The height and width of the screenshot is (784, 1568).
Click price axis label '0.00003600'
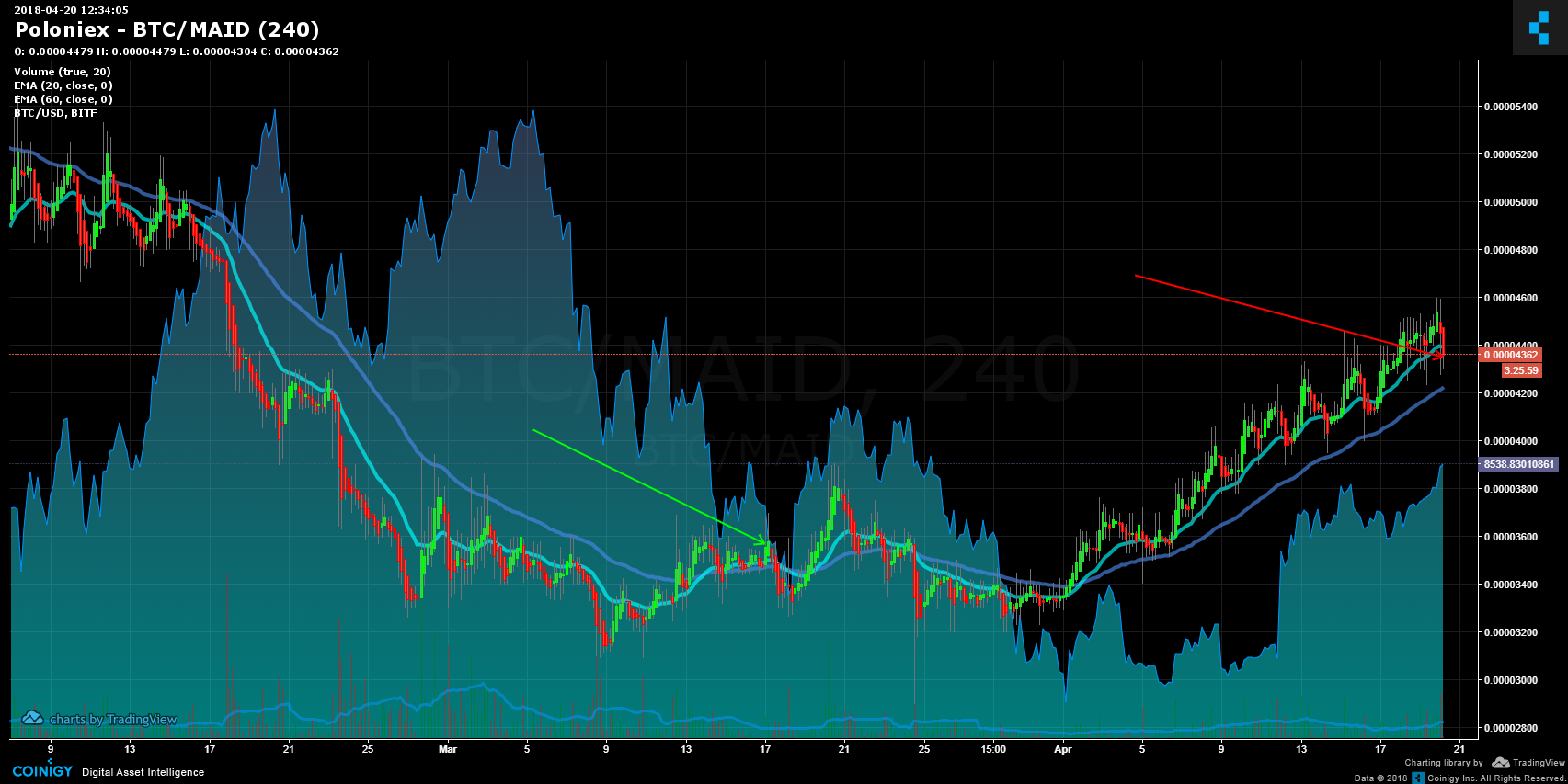(x=1511, y=537)
